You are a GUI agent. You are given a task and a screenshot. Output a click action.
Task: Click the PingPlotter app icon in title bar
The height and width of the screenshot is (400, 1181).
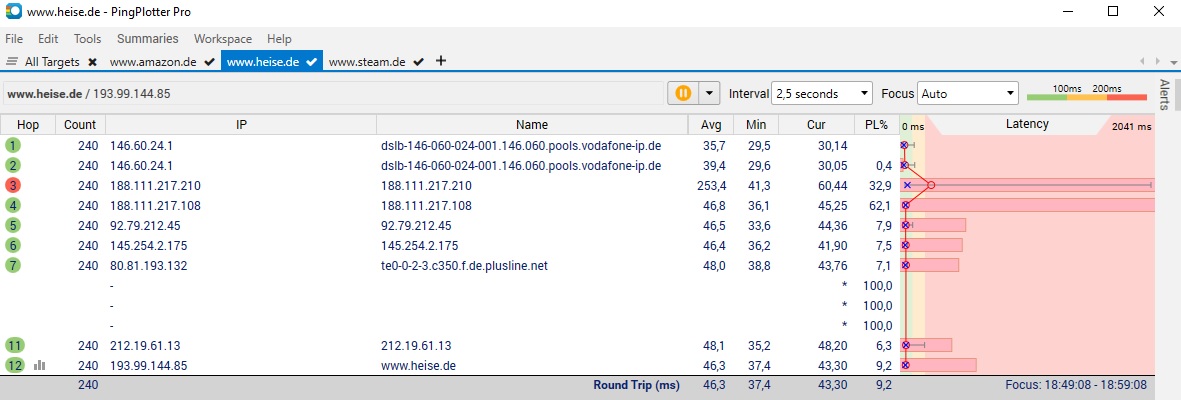(13, 11)
